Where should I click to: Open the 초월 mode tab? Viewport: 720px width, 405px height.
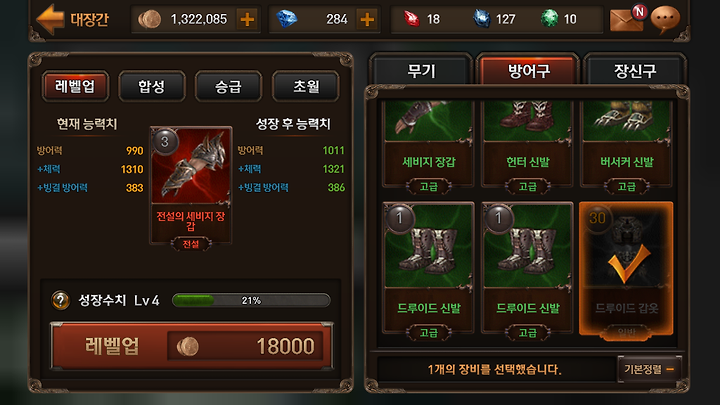[306, 86]
